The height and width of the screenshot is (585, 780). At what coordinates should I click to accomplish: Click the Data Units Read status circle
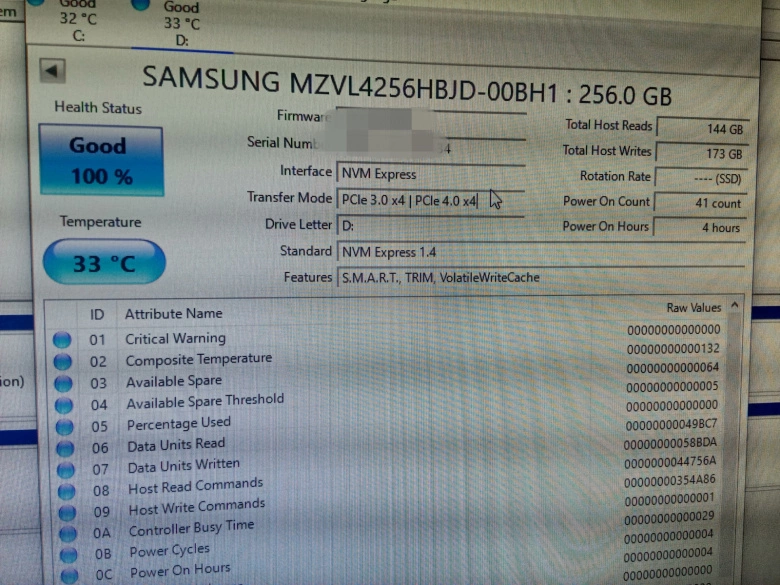pos(64,447)
